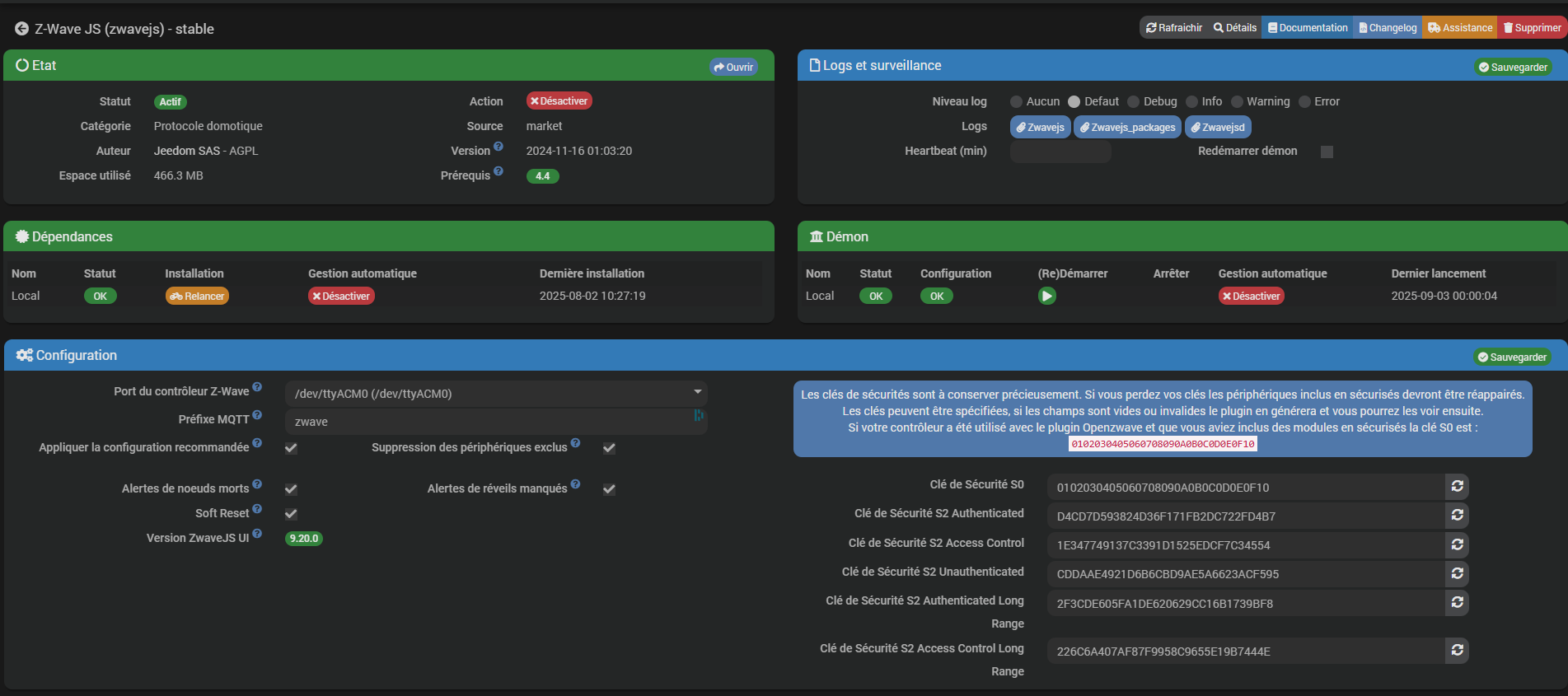Image resolution: width=1568 pixels, height=696 pixels.
Task: Regenerate the S2 Unauthenticated security key
Action: pos(1457,573)
